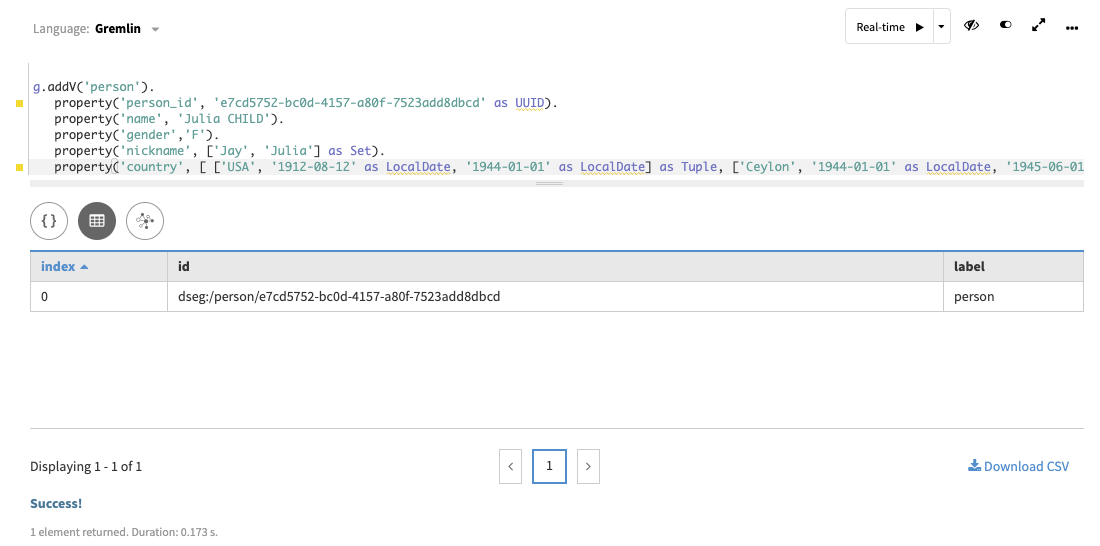Click the id column header
This screenshot has width=1100, height=546.
[x=554, y=267]
